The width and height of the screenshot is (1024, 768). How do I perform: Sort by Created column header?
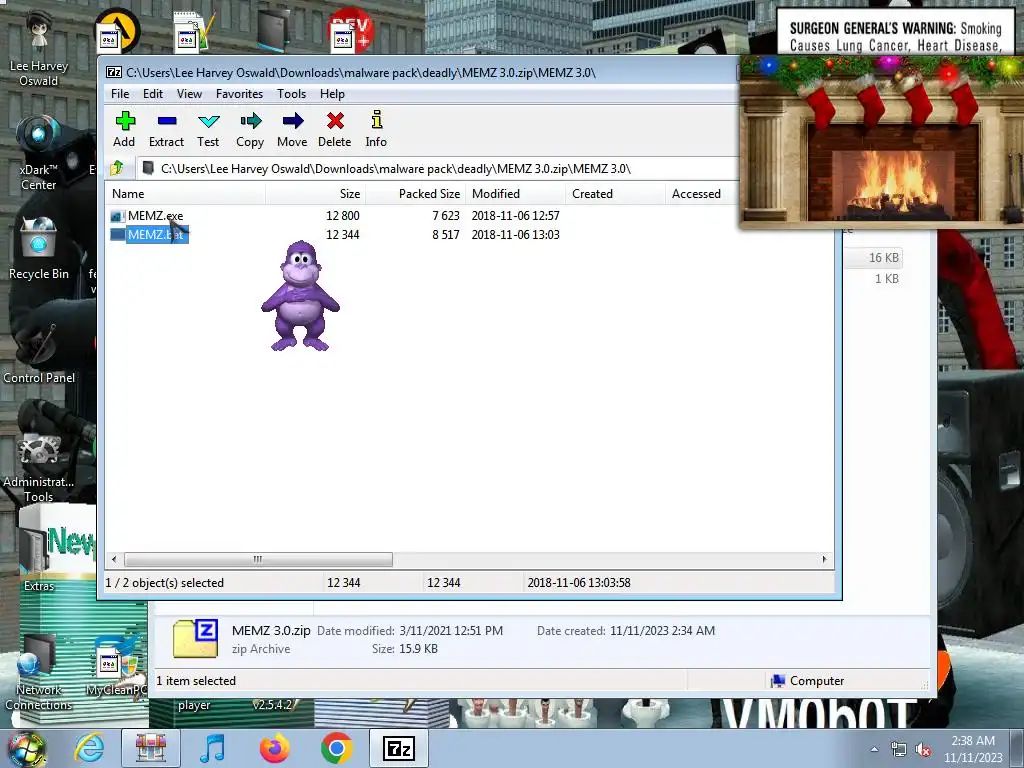coord(615,194)
